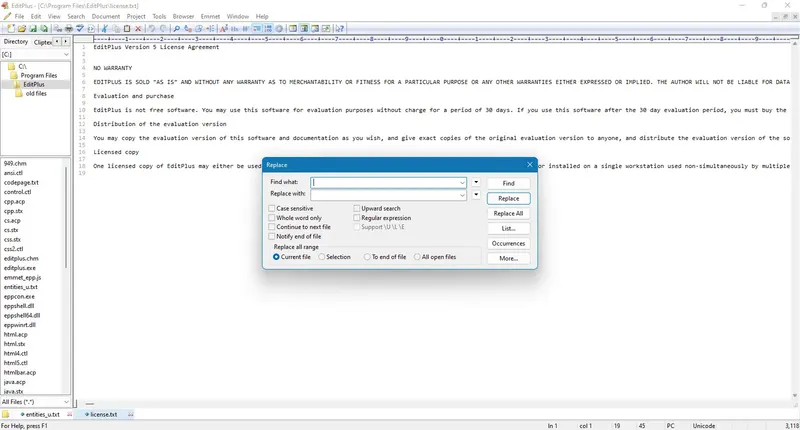This screenshot has width=800, height=430.
Task: Click the Cut scissors icon
Action: click(x=104, y=29)
